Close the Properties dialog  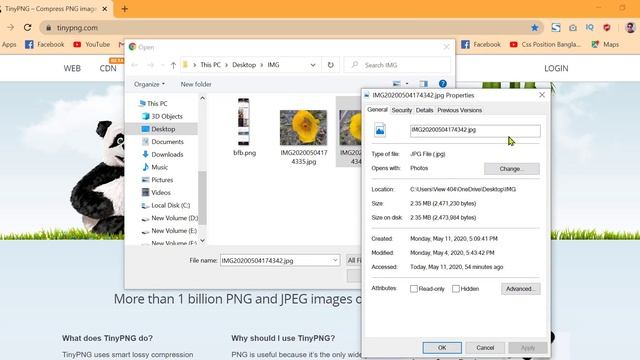(x=542, y=95)
